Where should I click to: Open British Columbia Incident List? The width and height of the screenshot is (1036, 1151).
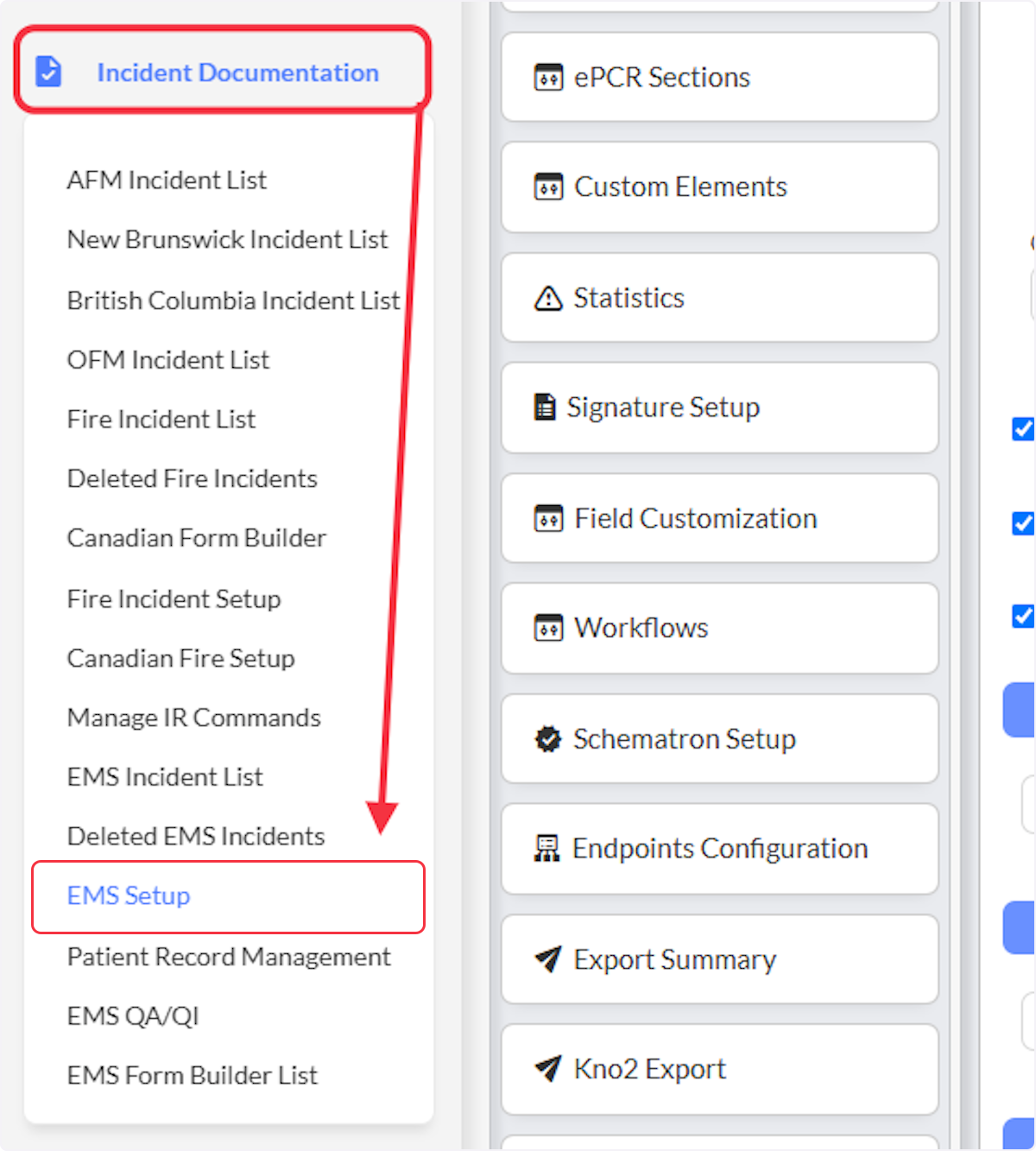tap(233, 300)
